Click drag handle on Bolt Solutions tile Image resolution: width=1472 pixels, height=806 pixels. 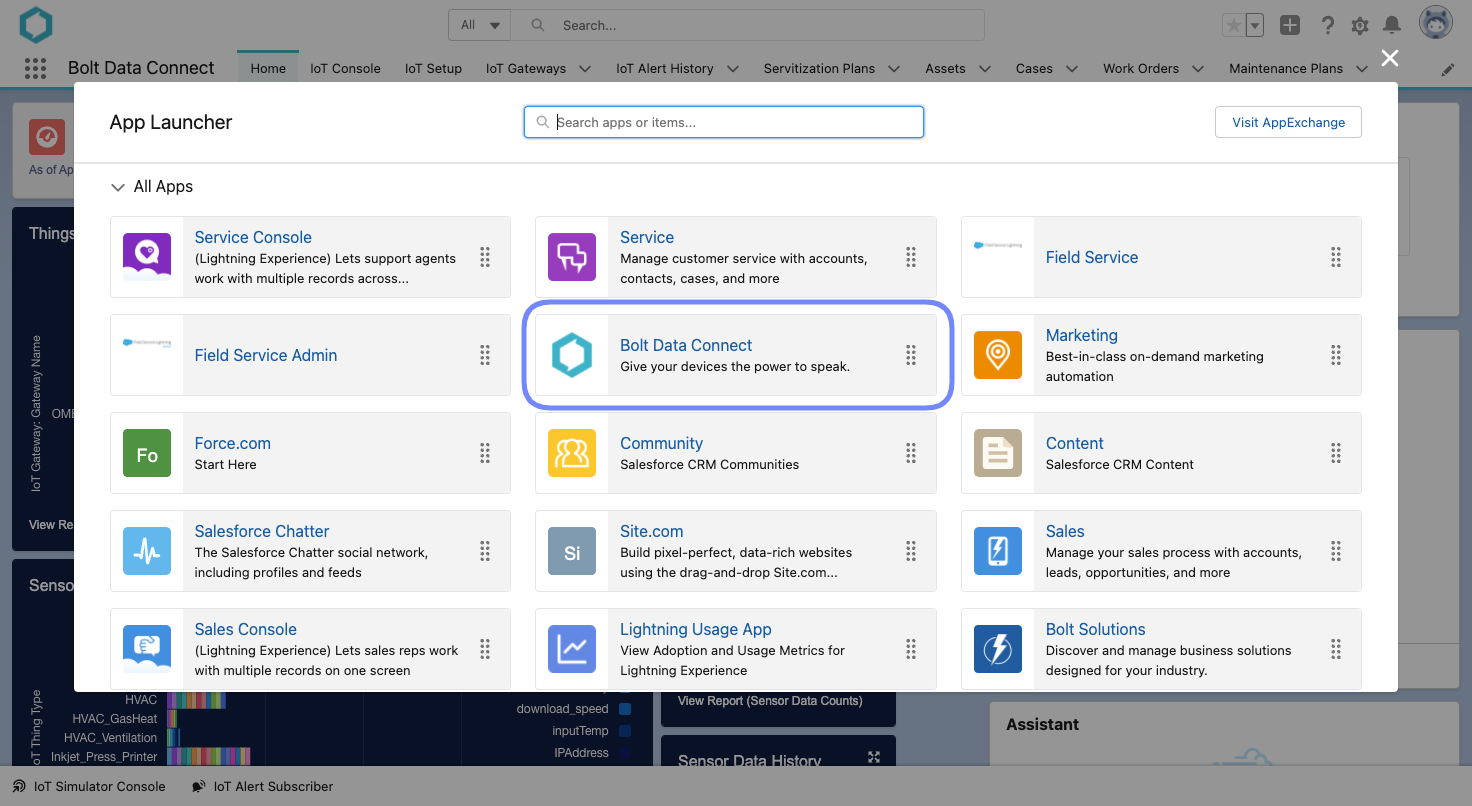(1336, 649)
